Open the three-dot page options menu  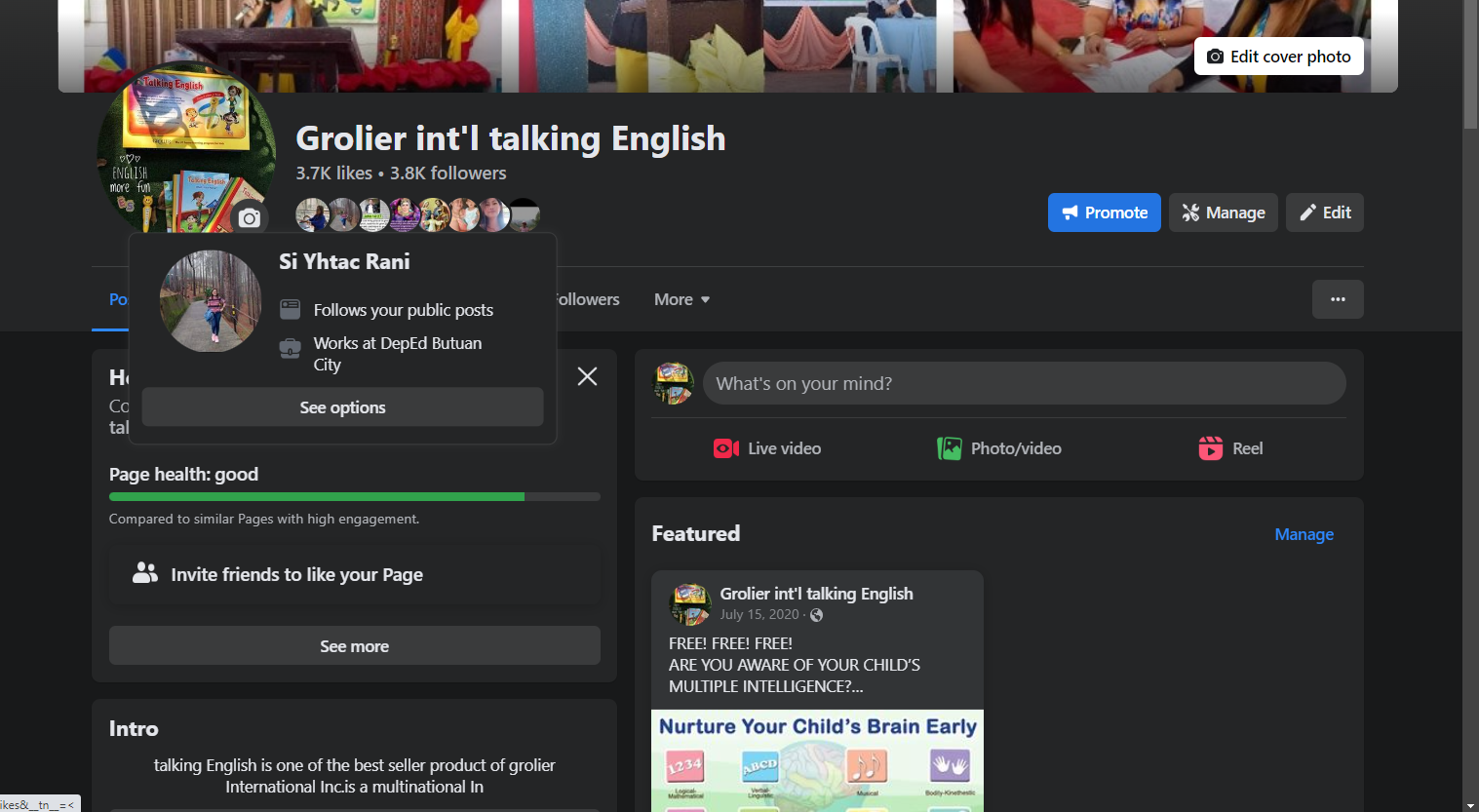1338,299
